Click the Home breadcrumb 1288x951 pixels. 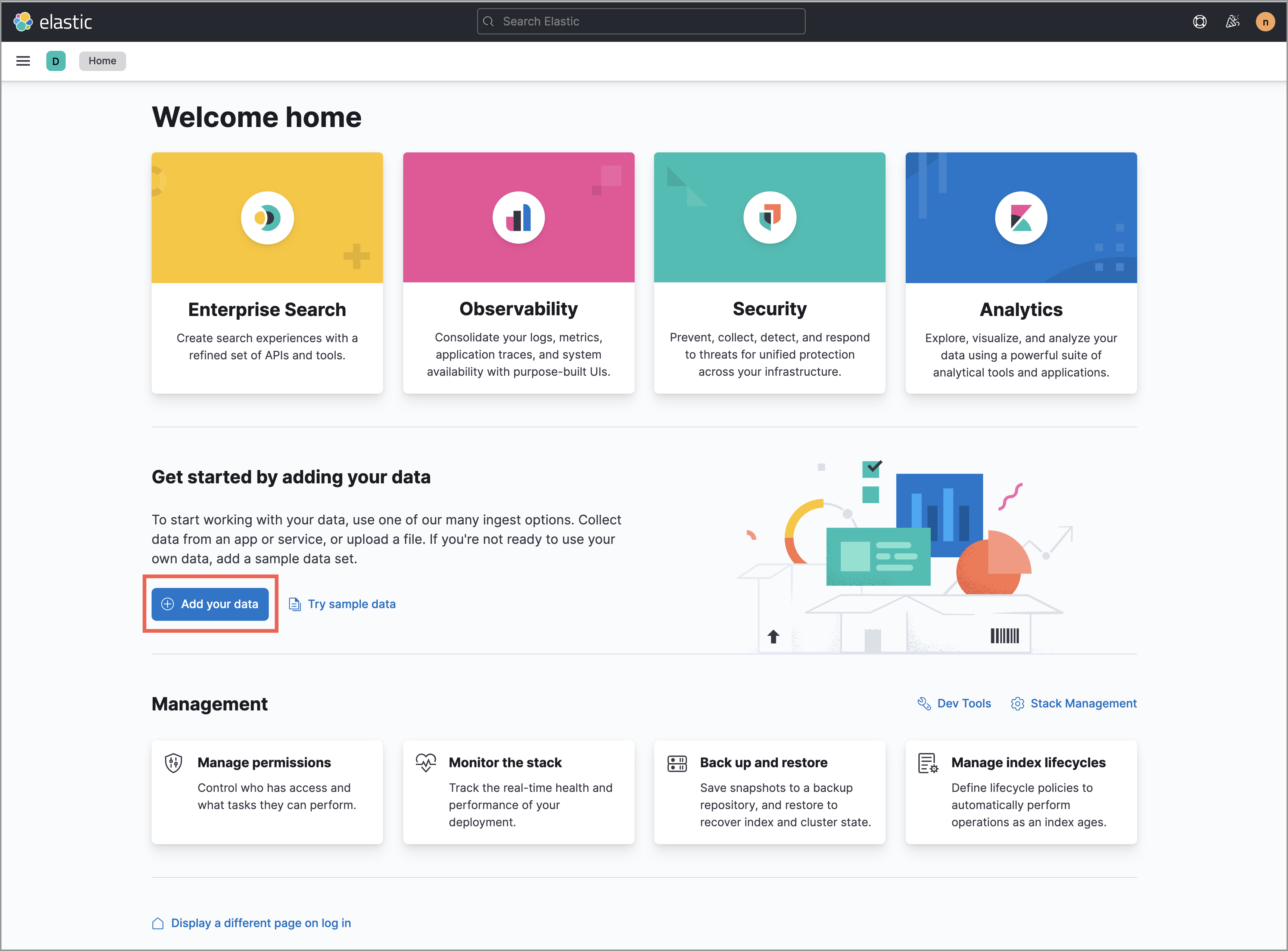102,61
